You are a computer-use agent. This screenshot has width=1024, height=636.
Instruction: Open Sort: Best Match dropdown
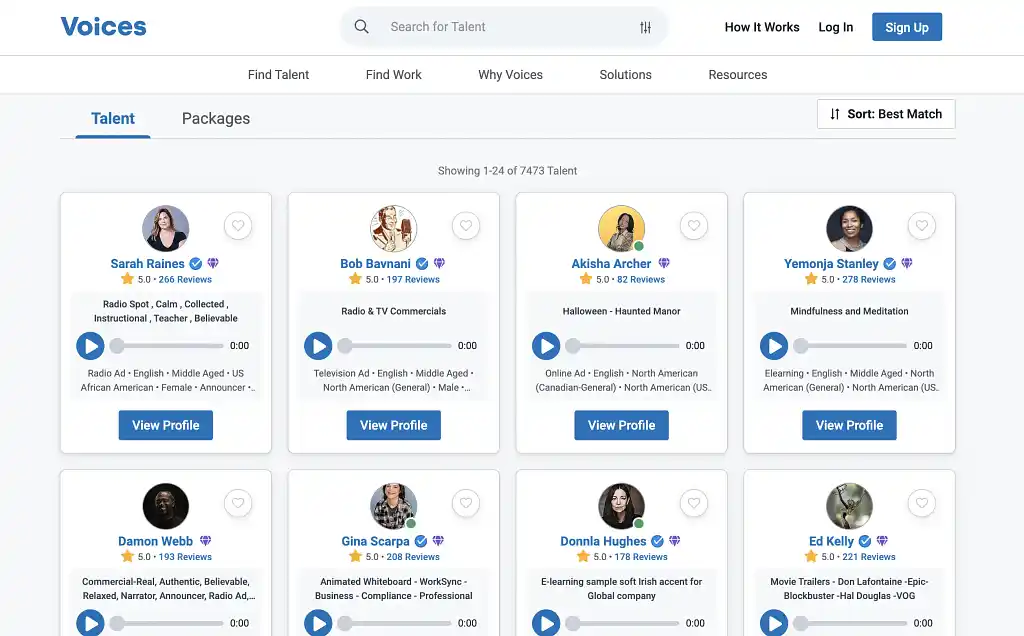coord(885,114)
